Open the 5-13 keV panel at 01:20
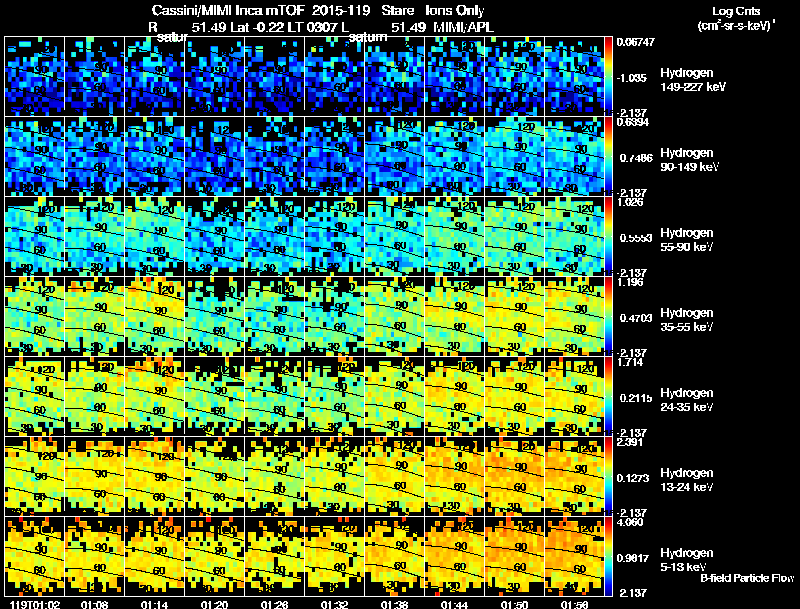 (214, 556)
